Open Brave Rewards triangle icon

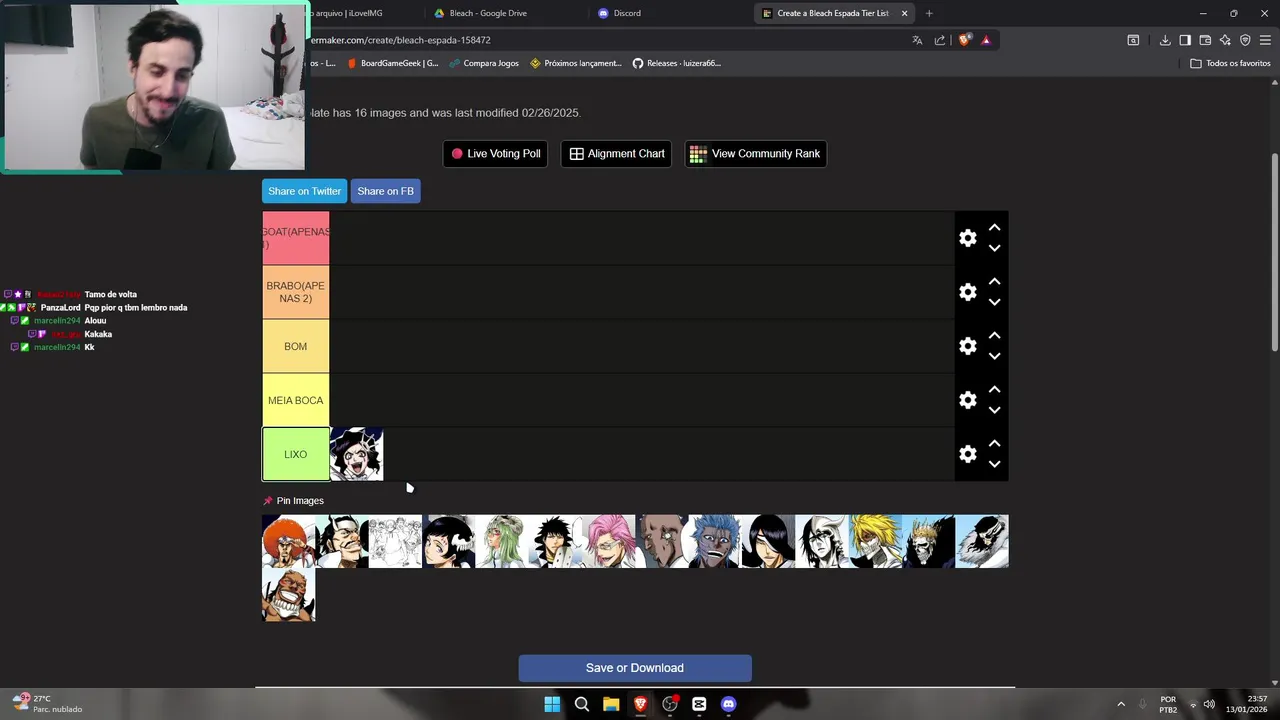(x=986, y=40)
